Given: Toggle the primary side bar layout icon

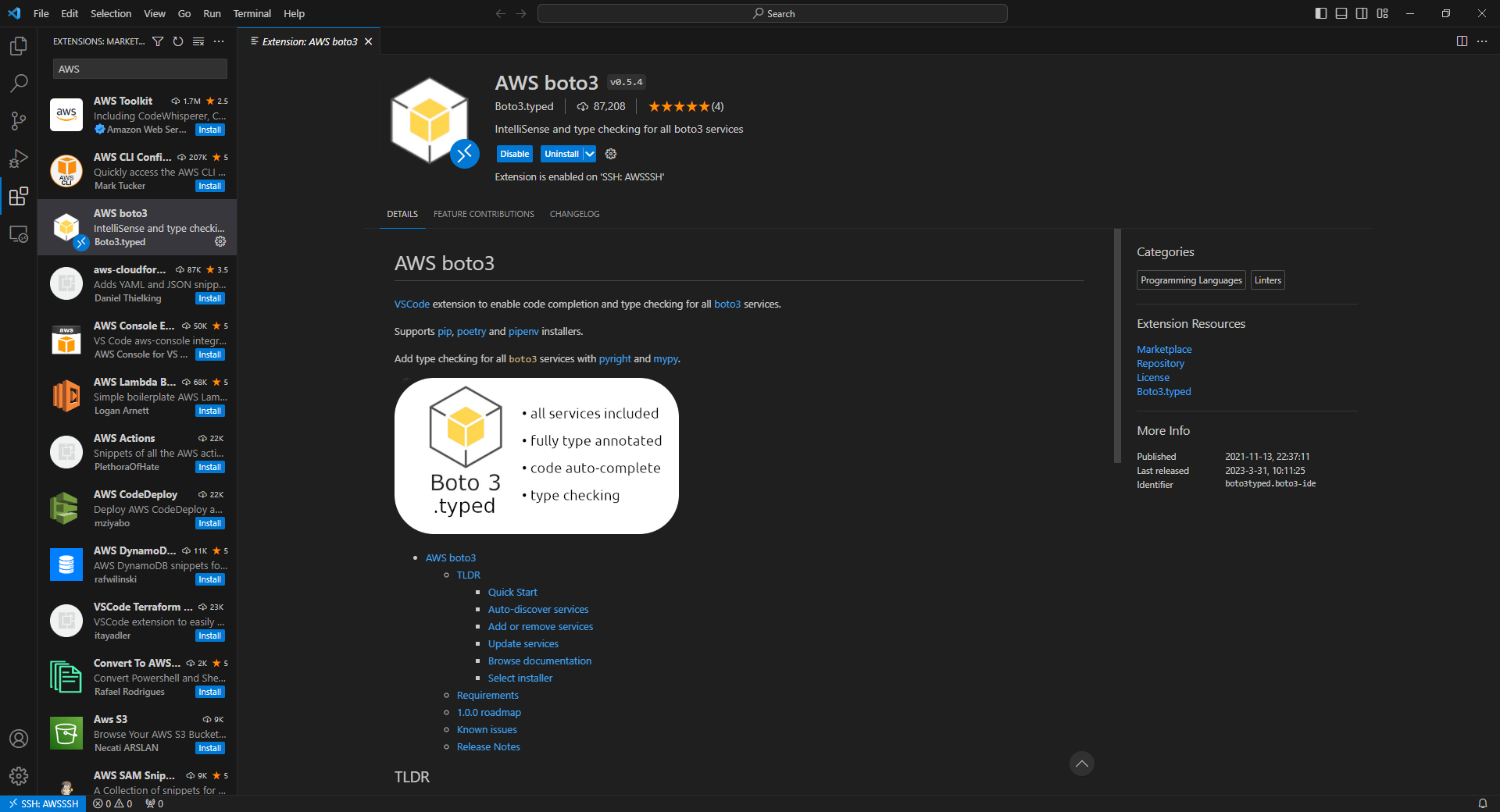Looking at the screenshot, I should coord(1321,13).
